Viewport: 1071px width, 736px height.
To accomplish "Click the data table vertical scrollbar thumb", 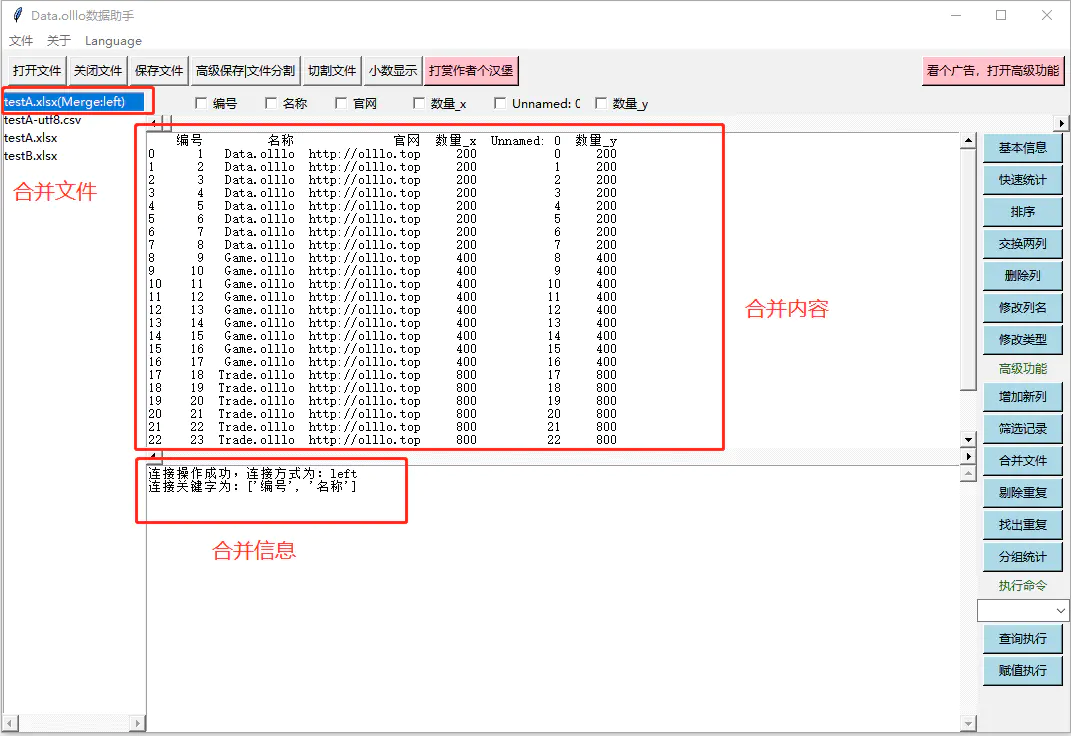I will (x=968, y=270).
